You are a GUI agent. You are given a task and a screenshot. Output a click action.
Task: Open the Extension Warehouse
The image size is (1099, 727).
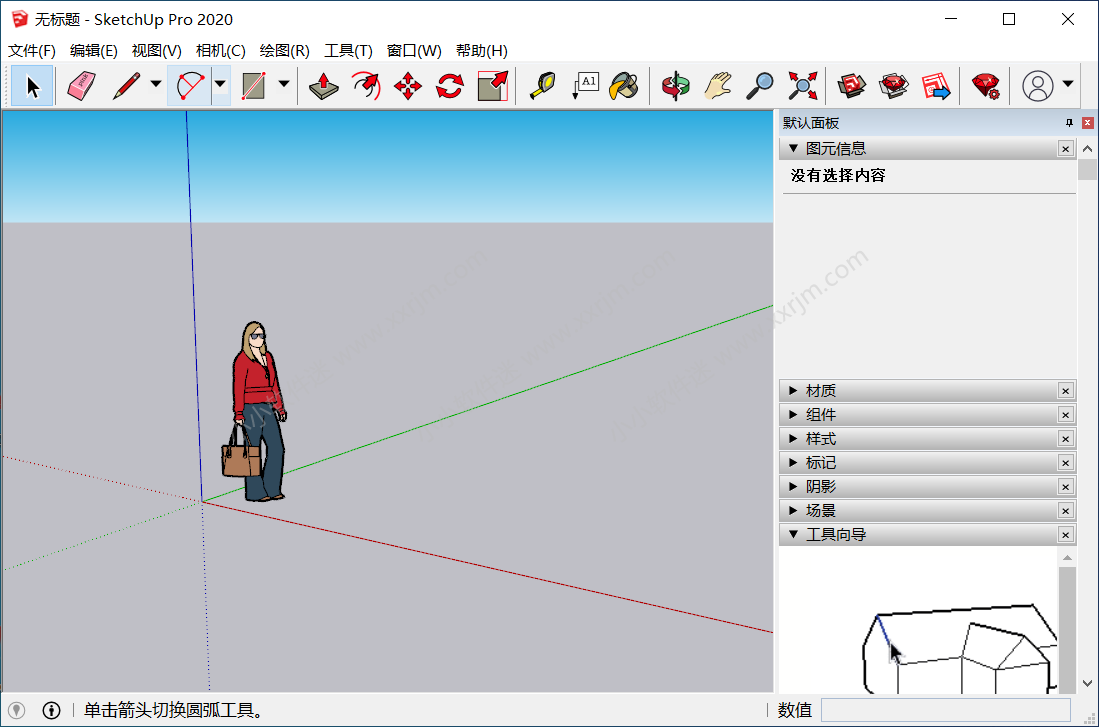(894, 86)
